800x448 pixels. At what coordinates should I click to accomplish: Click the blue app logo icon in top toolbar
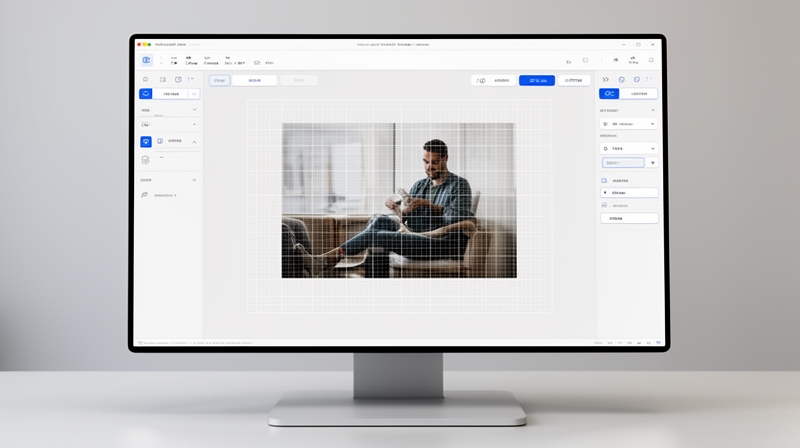tap(146, 60)
